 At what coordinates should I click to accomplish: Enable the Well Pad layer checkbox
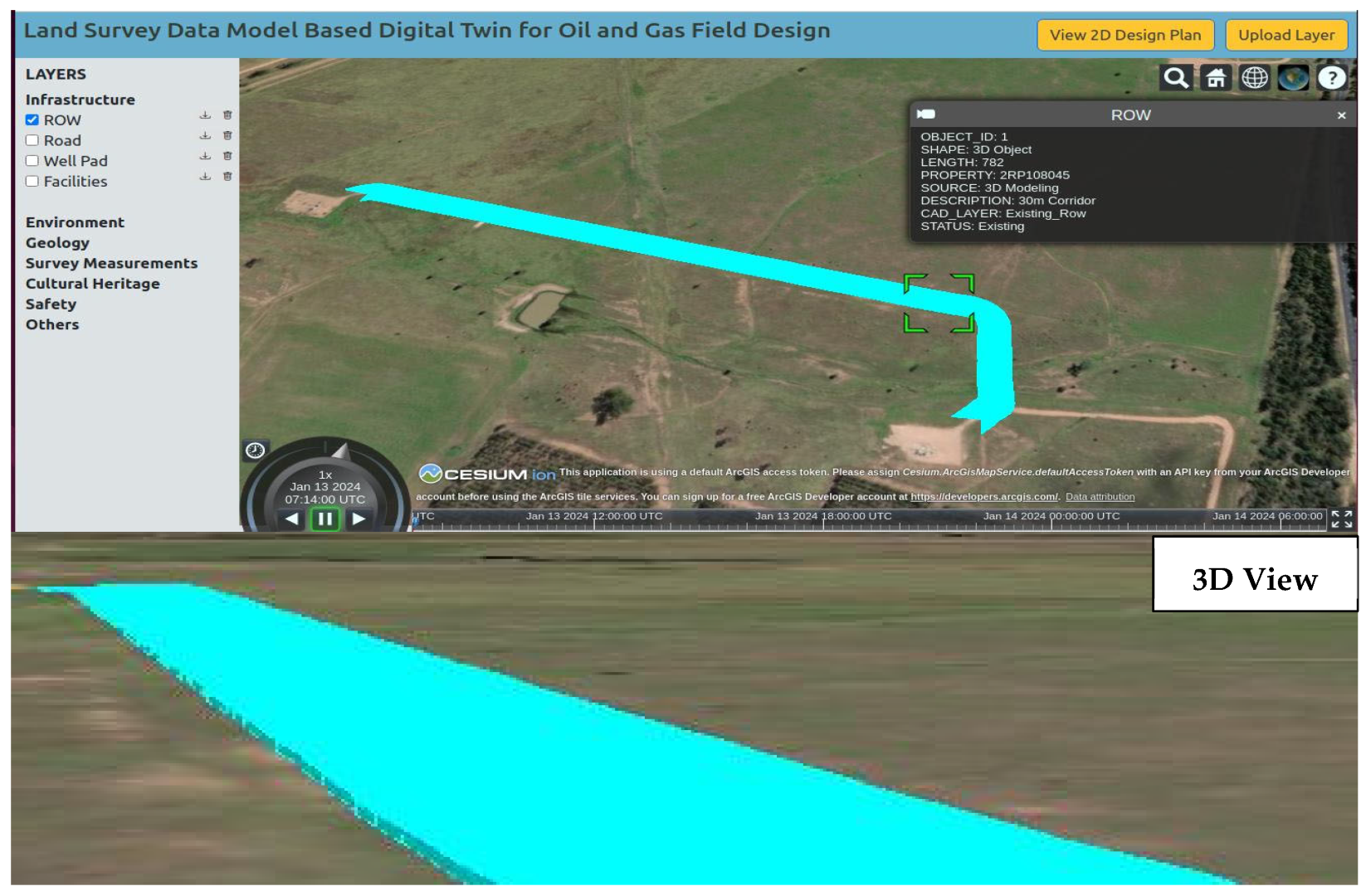(x=32, y=161)
